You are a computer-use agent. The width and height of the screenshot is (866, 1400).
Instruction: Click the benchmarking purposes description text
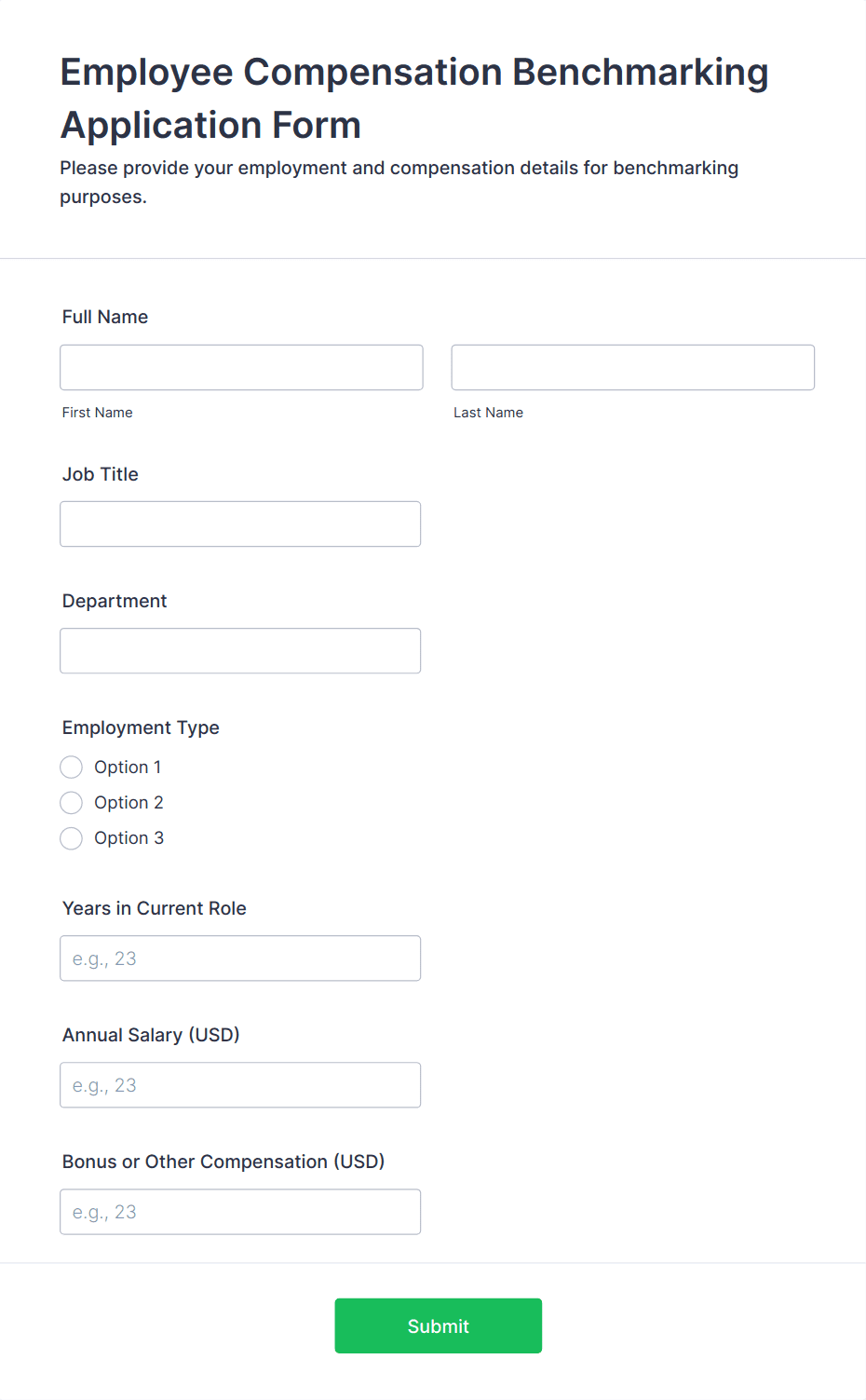tap(399, 182)
